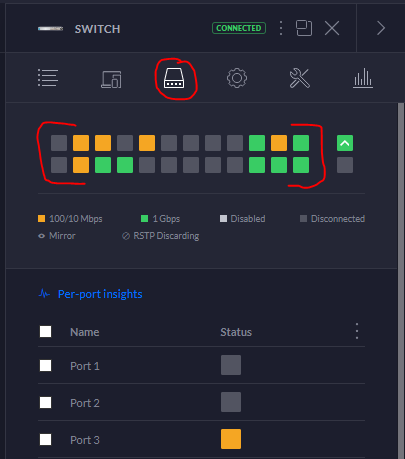Open the Ports tab icon

[174, 78]
